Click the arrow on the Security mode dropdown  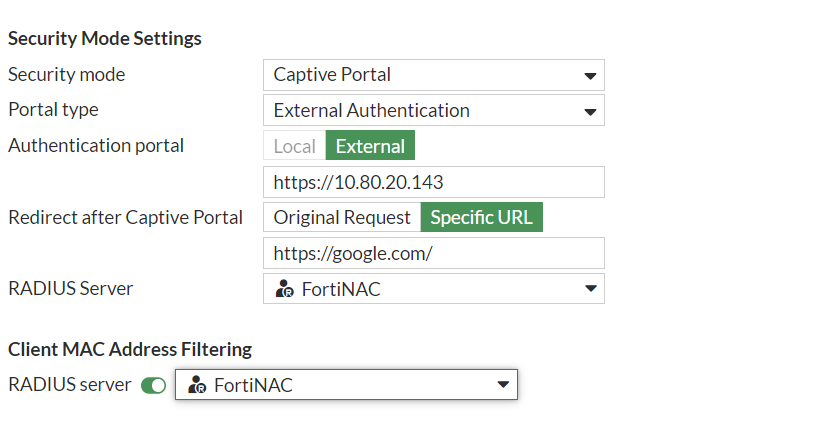[x=590, y=76]
